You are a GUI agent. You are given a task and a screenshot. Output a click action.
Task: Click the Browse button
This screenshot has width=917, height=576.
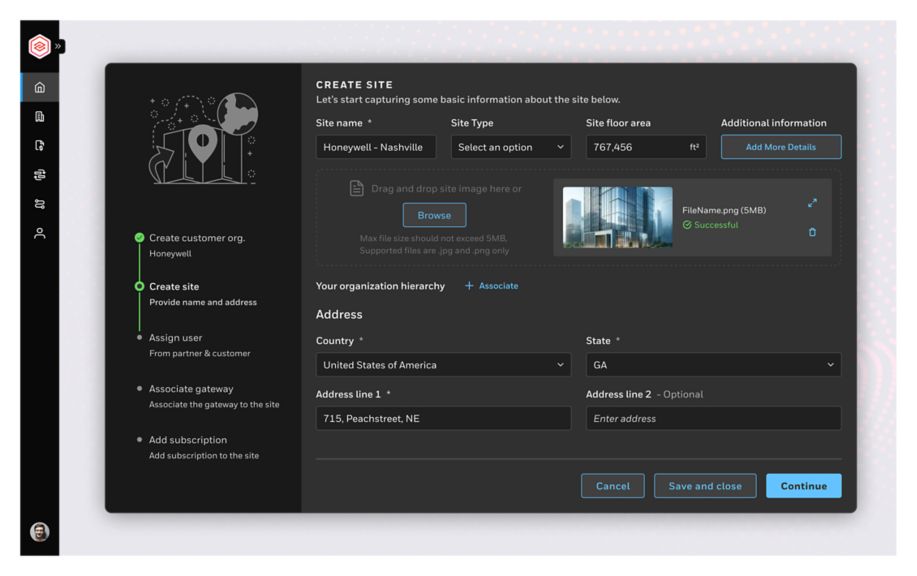click(434, 215)
